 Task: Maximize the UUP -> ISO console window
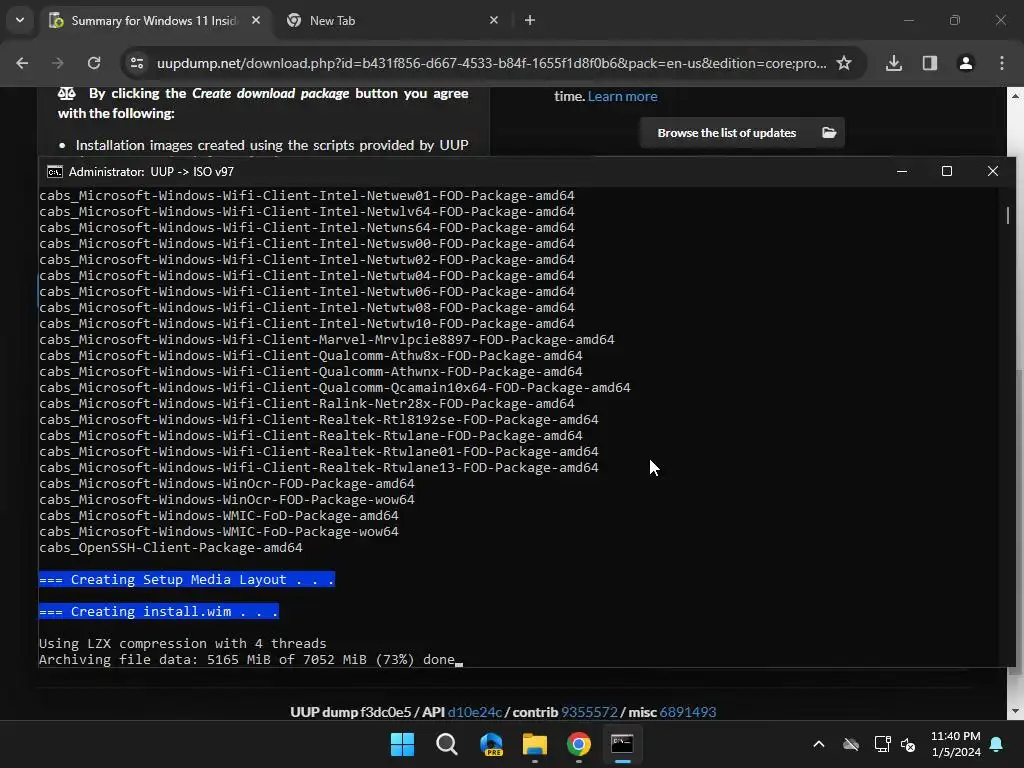pyautogui.click(x=947, y=171)
